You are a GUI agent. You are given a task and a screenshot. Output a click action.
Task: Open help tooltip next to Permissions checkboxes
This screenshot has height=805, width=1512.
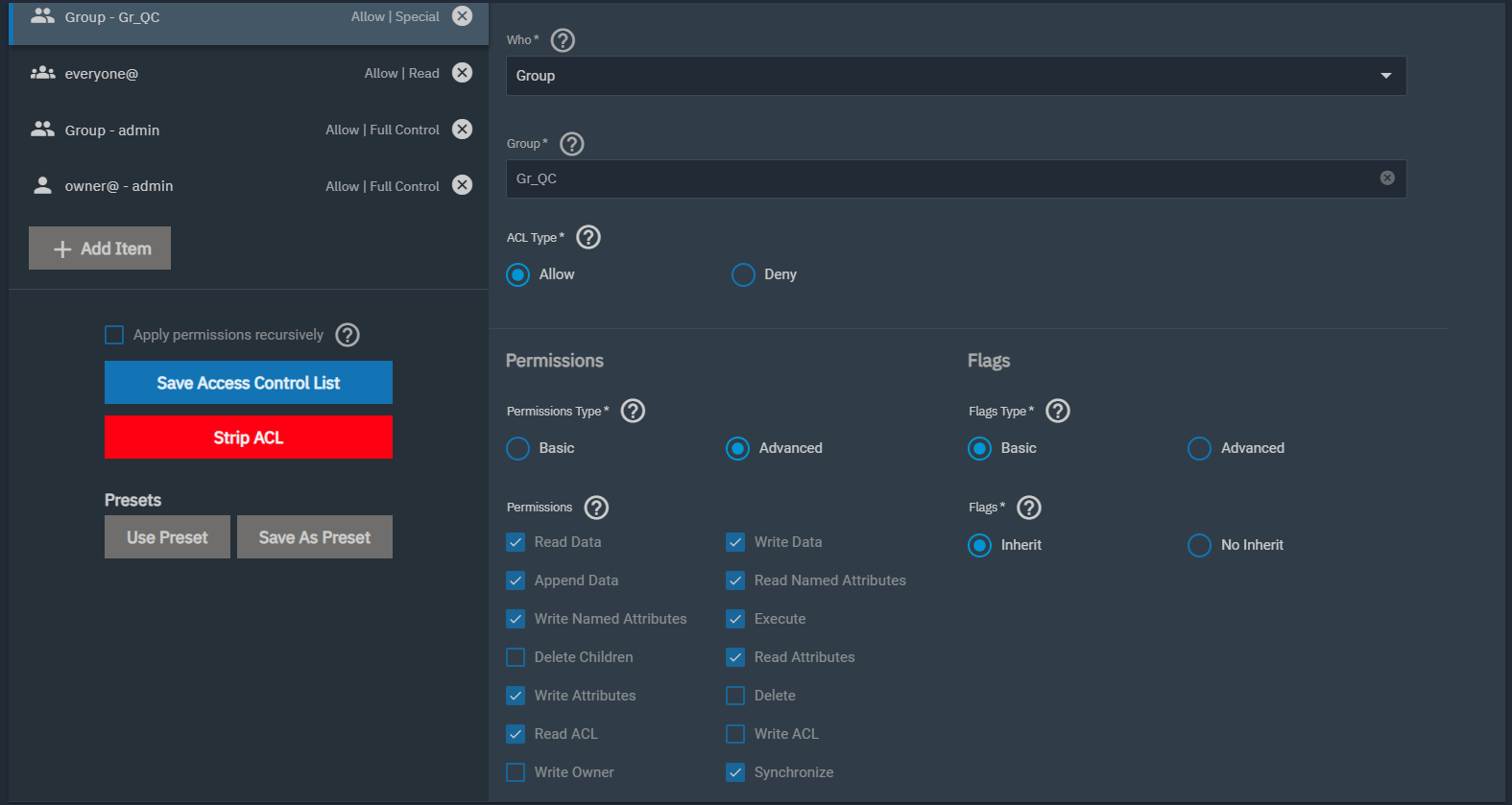[x=596, y=508]
